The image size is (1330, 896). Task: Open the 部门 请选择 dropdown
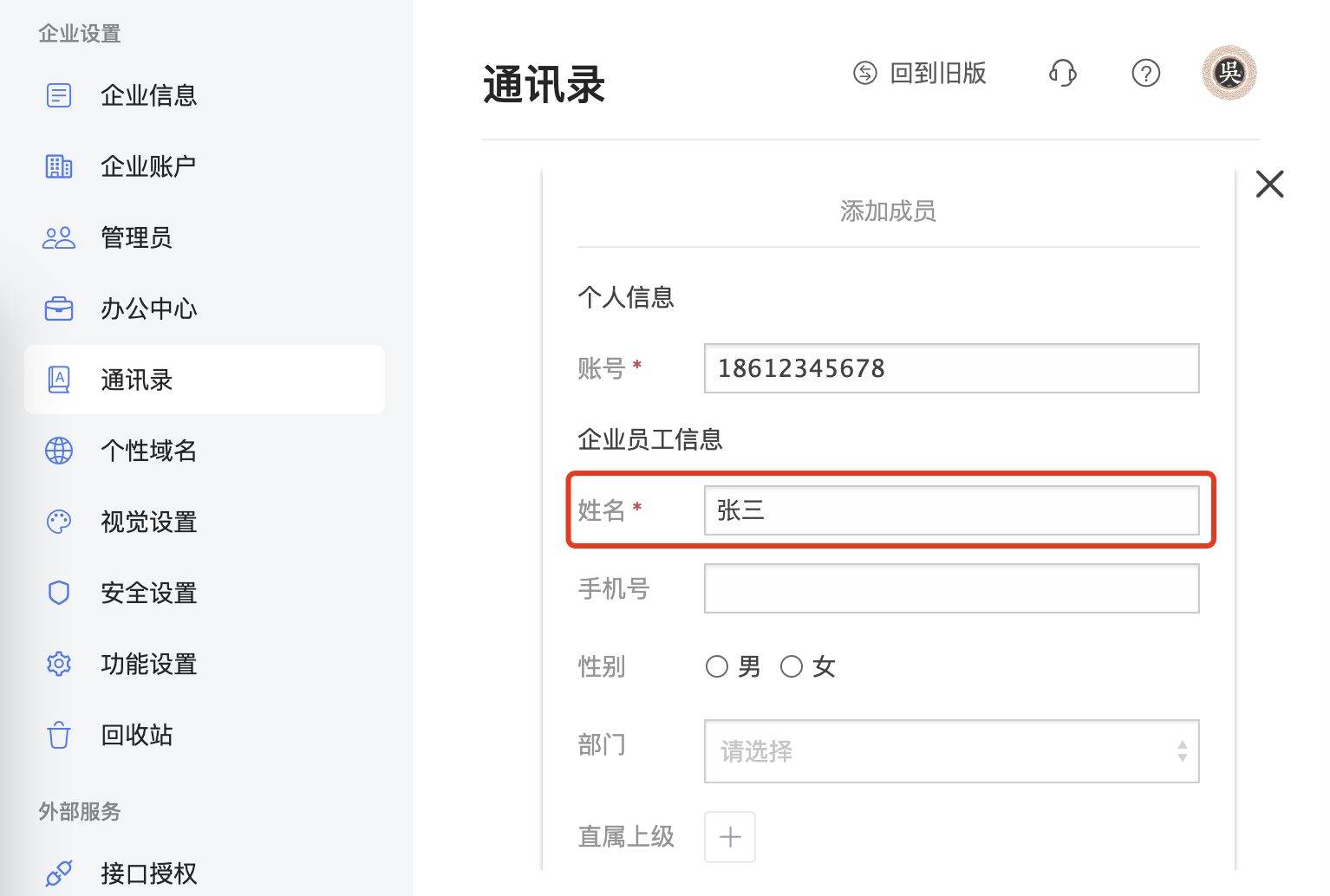(952, 751)
